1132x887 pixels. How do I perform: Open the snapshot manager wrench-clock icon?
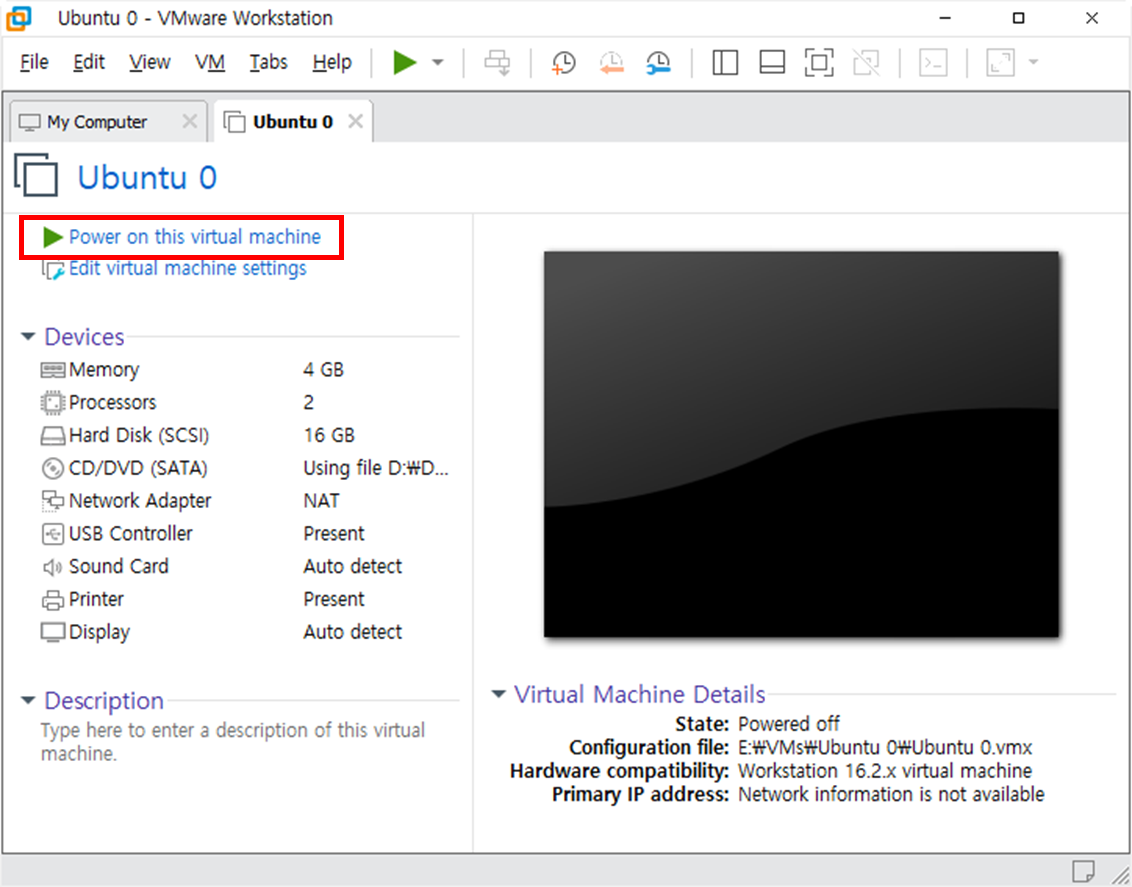658,63
